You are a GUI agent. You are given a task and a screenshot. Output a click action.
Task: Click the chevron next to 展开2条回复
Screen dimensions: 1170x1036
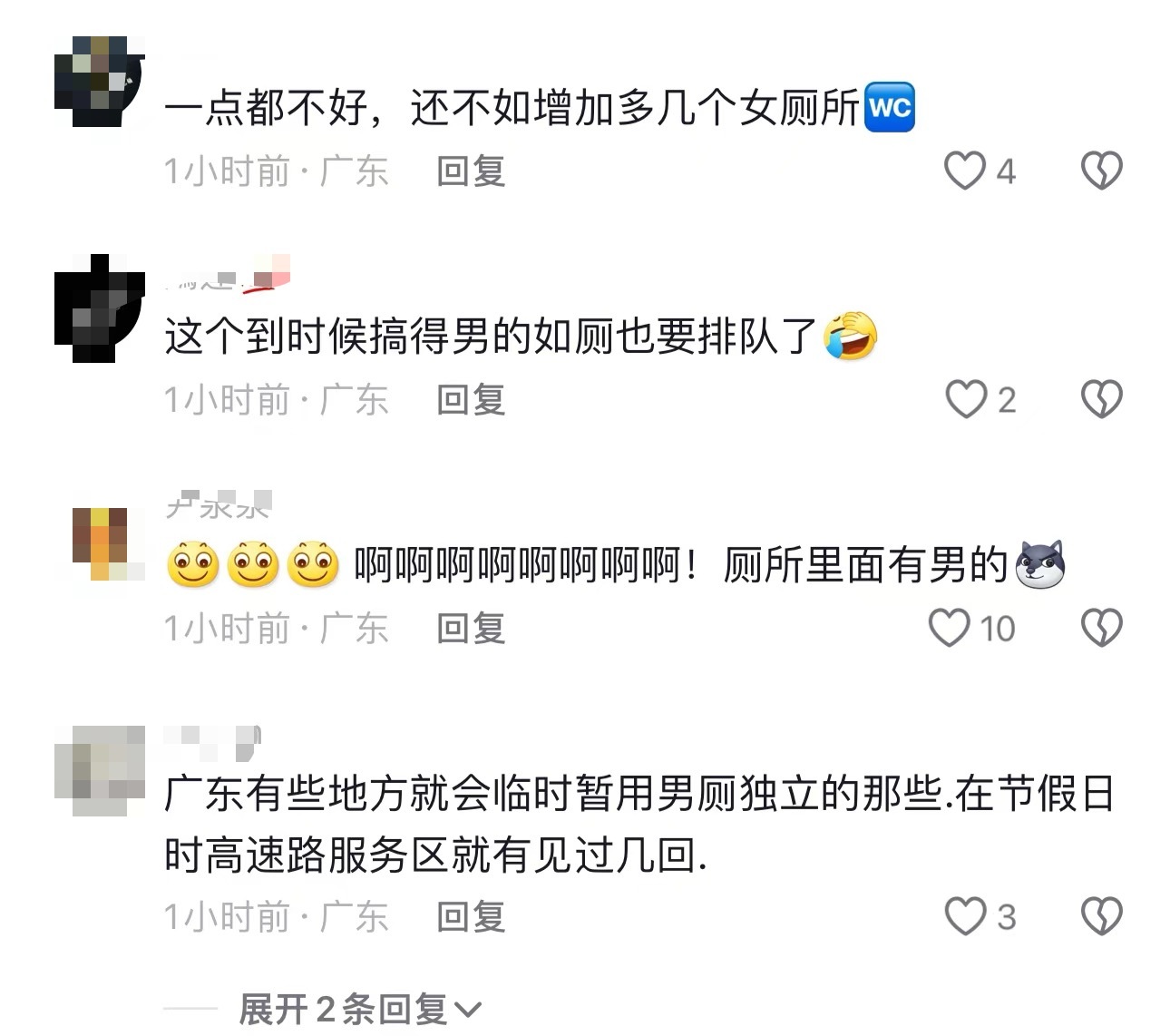tap(468, 1011)
